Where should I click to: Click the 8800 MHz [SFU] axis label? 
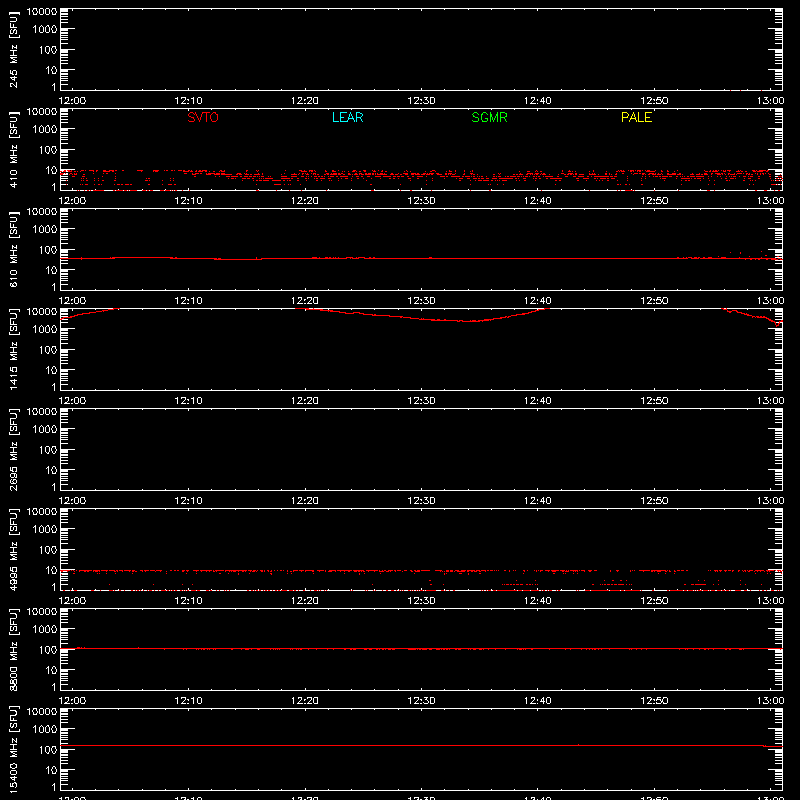(13, 649)
